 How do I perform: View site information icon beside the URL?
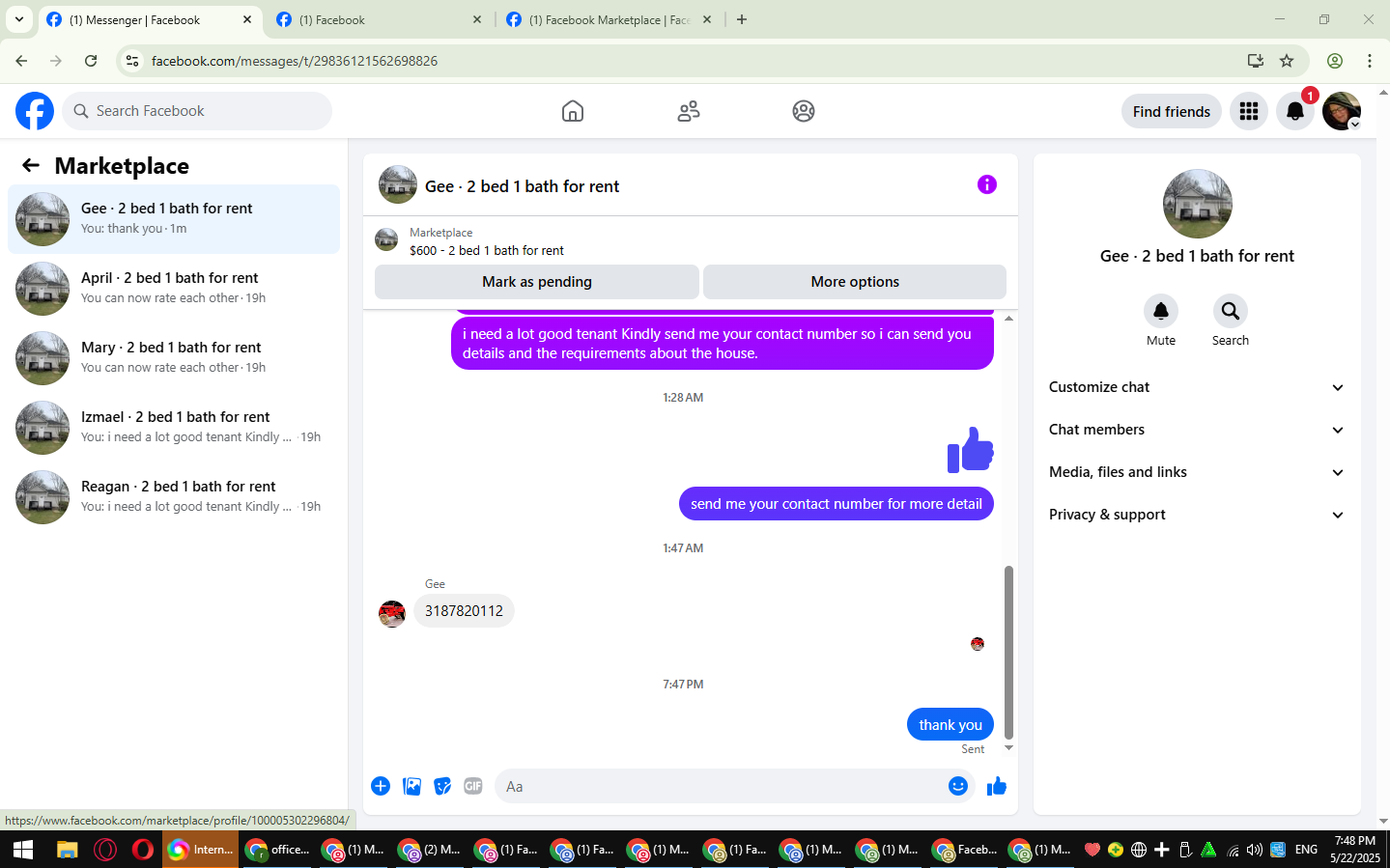(x=133, y=61)
